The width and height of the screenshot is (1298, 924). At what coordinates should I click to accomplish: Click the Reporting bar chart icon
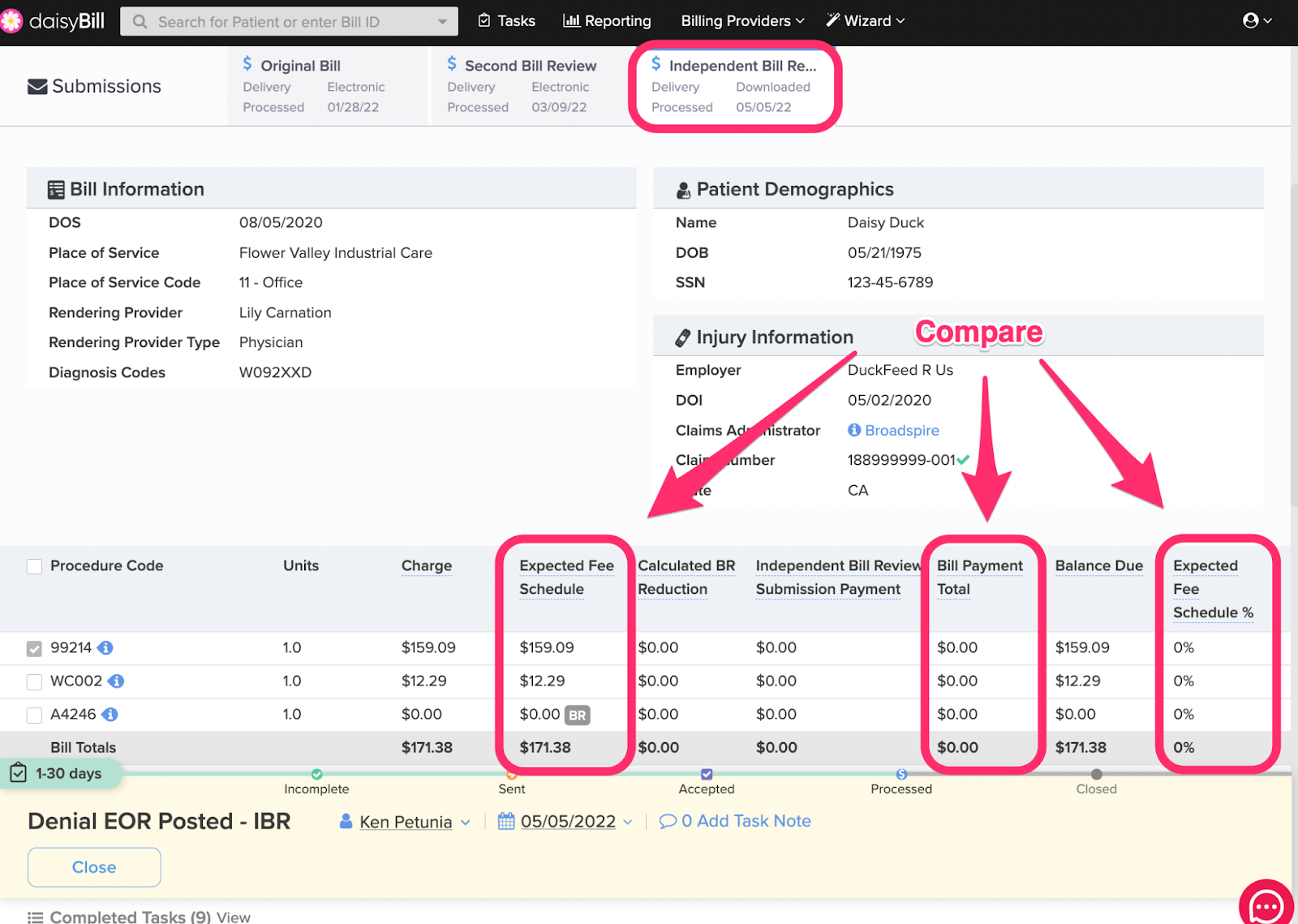(x=572, y=20)
